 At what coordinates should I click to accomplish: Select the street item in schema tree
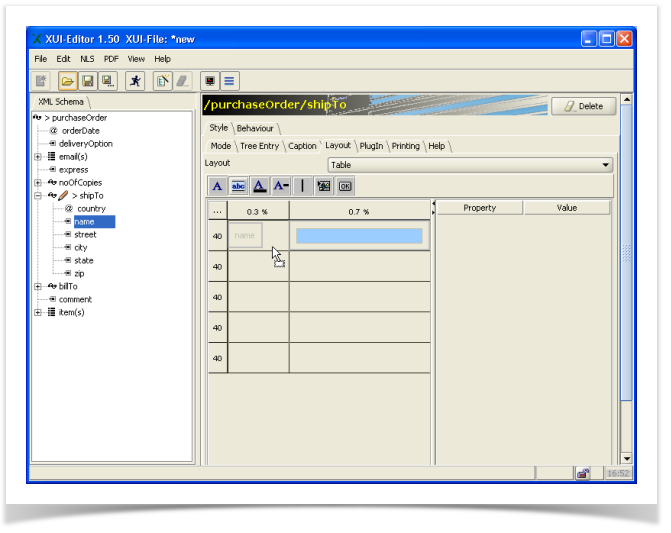coord(85,235)
